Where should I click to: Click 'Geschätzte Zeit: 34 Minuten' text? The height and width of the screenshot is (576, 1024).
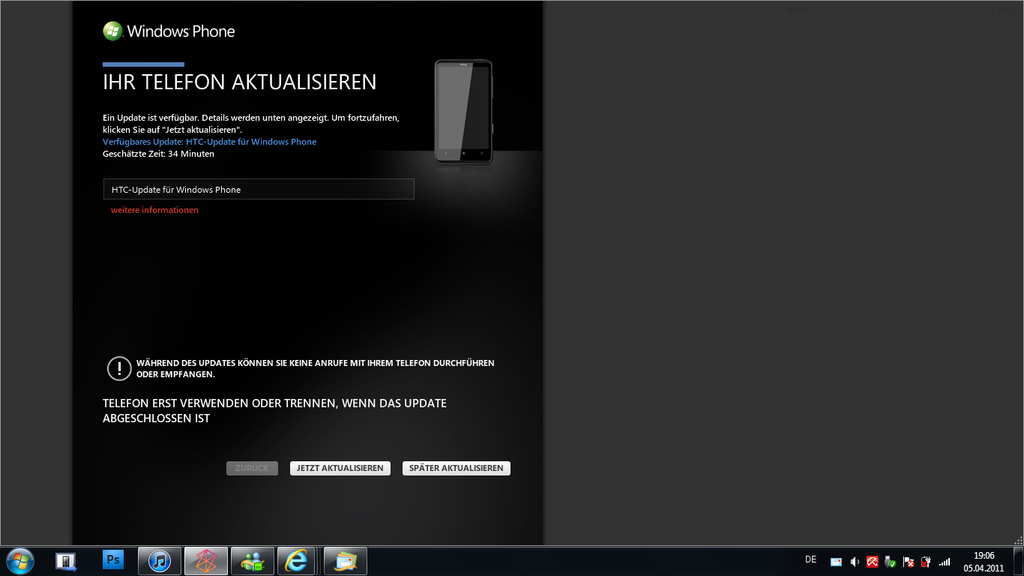click(158, 154)
